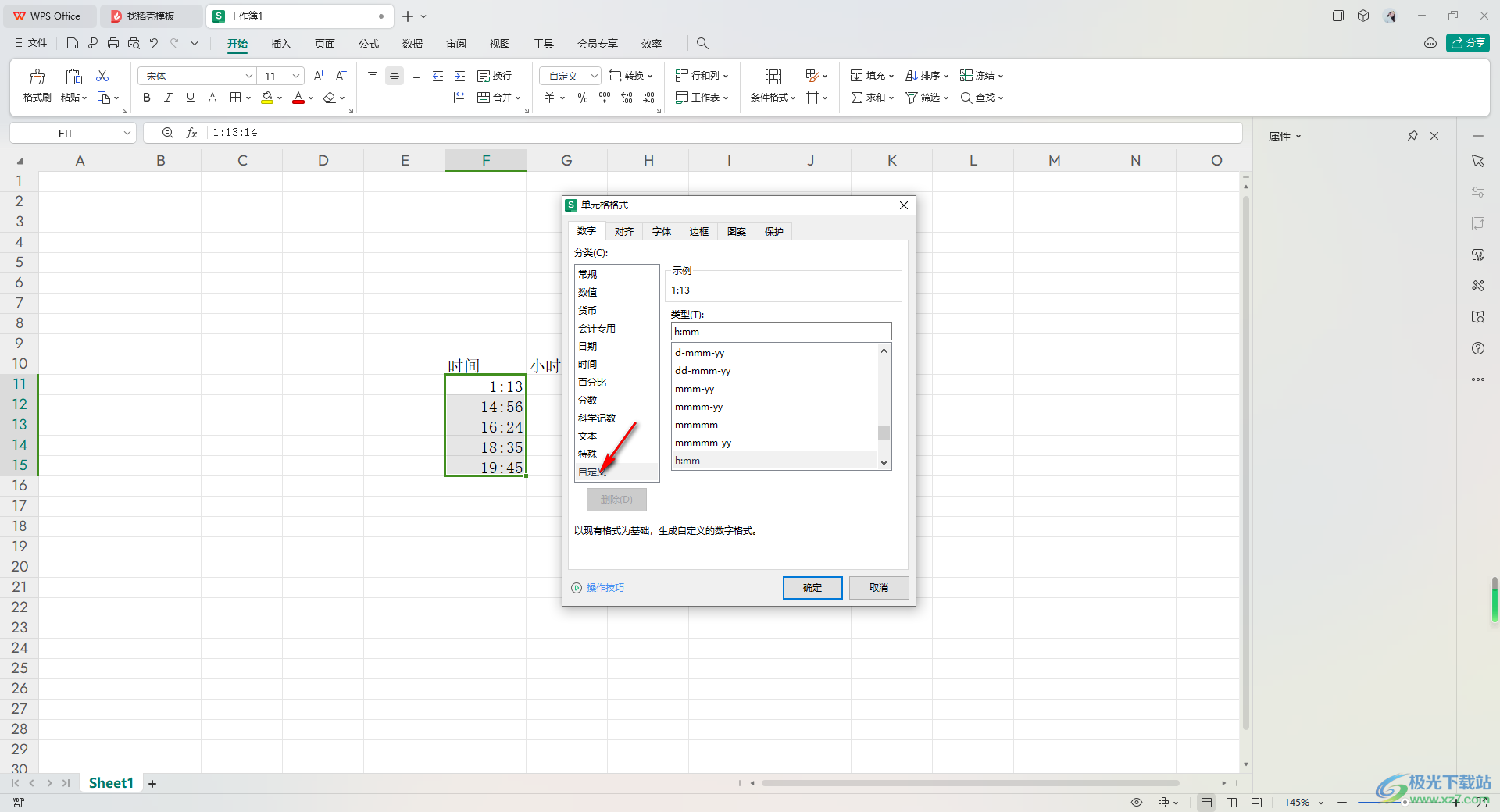Click the fx insert function icon

tap(191, 133)
